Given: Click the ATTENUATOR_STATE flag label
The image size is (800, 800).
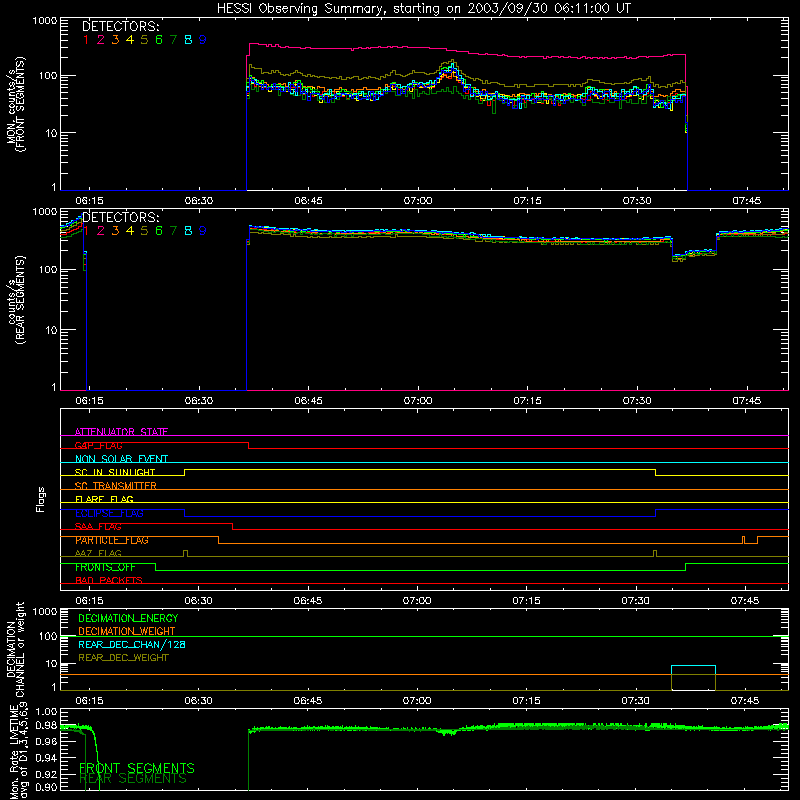Looking at the screenshot, I should tap(121, 432).
